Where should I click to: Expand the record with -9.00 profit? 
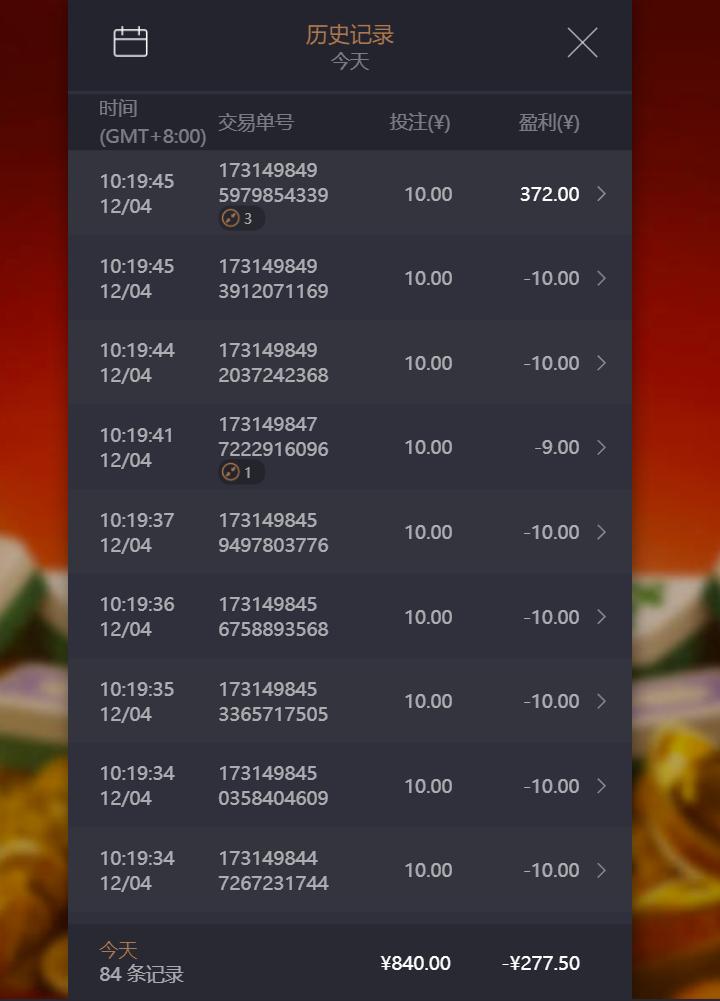601,447
